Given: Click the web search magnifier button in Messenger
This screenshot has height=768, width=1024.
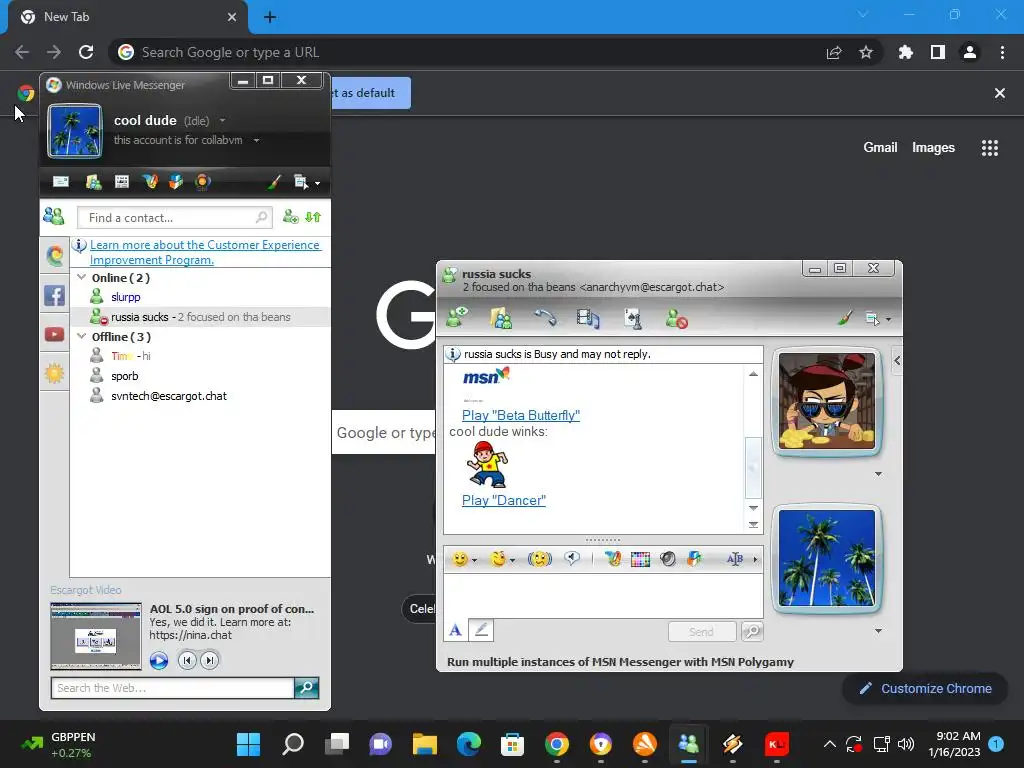Looking at the screenshot, I should pyautogui.click(x=306, y=688).
